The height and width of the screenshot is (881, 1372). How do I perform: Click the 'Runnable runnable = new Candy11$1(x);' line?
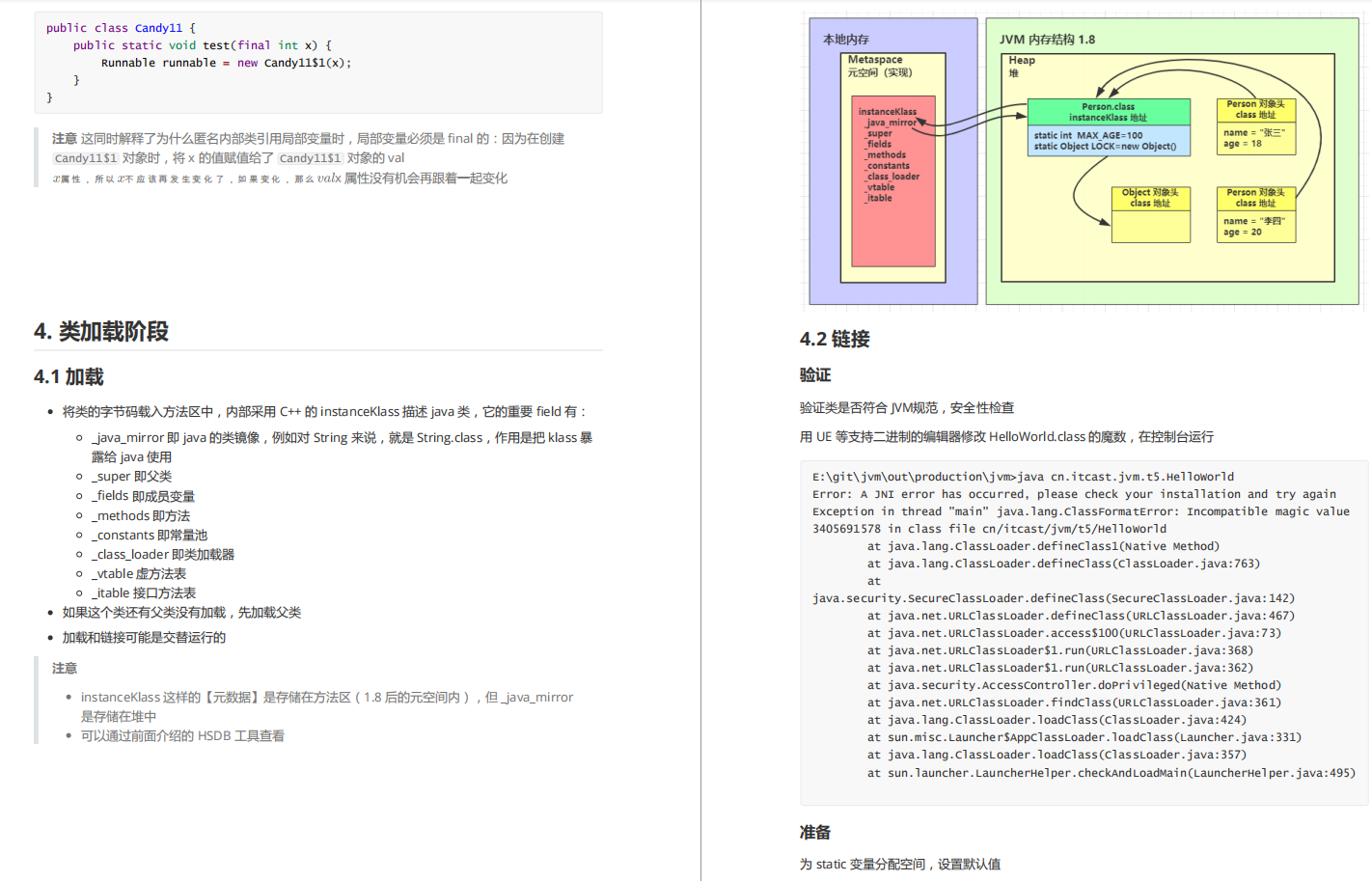tap(227, 63)
